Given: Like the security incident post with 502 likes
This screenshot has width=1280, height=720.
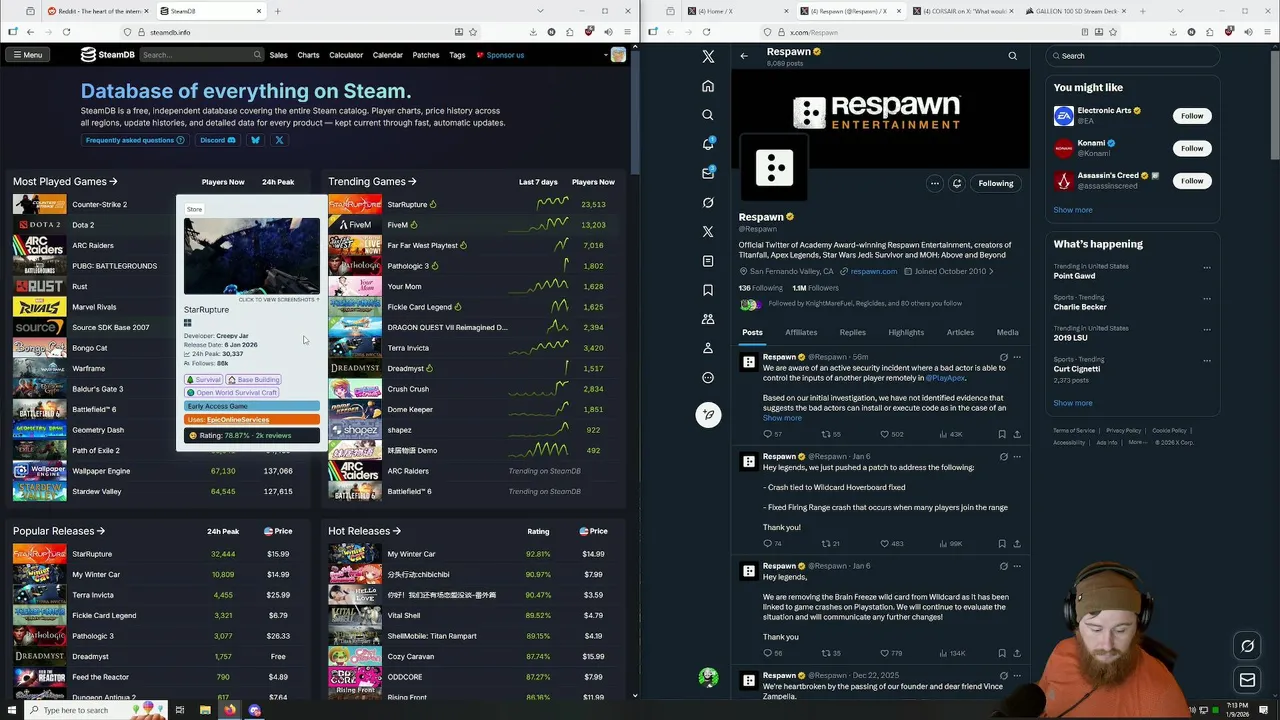Looking at the screenshot, I should 891,434.
